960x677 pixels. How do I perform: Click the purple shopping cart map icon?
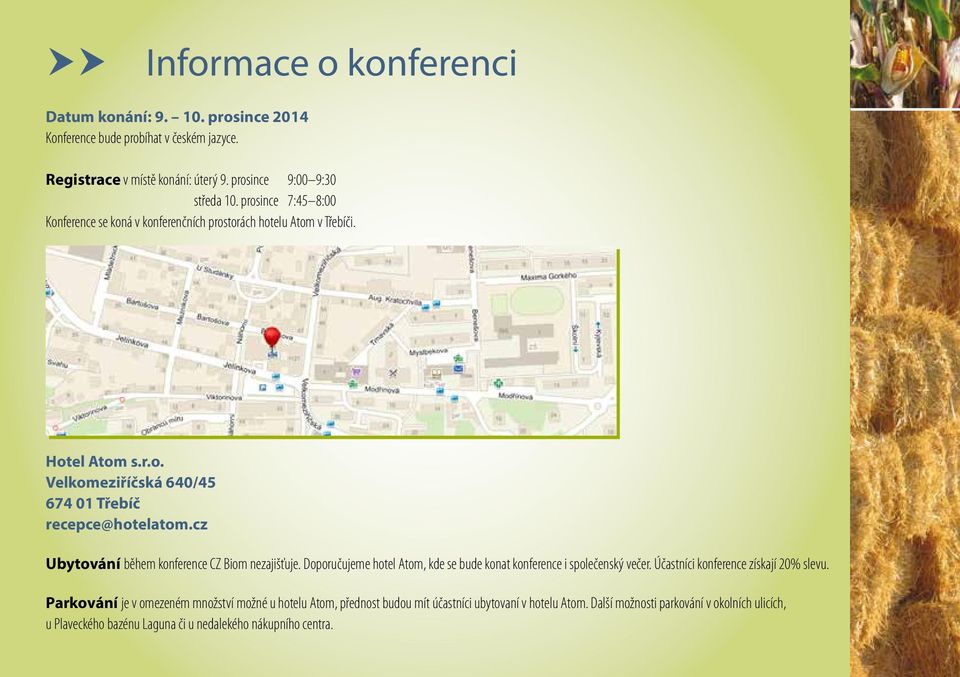[356, 372]
